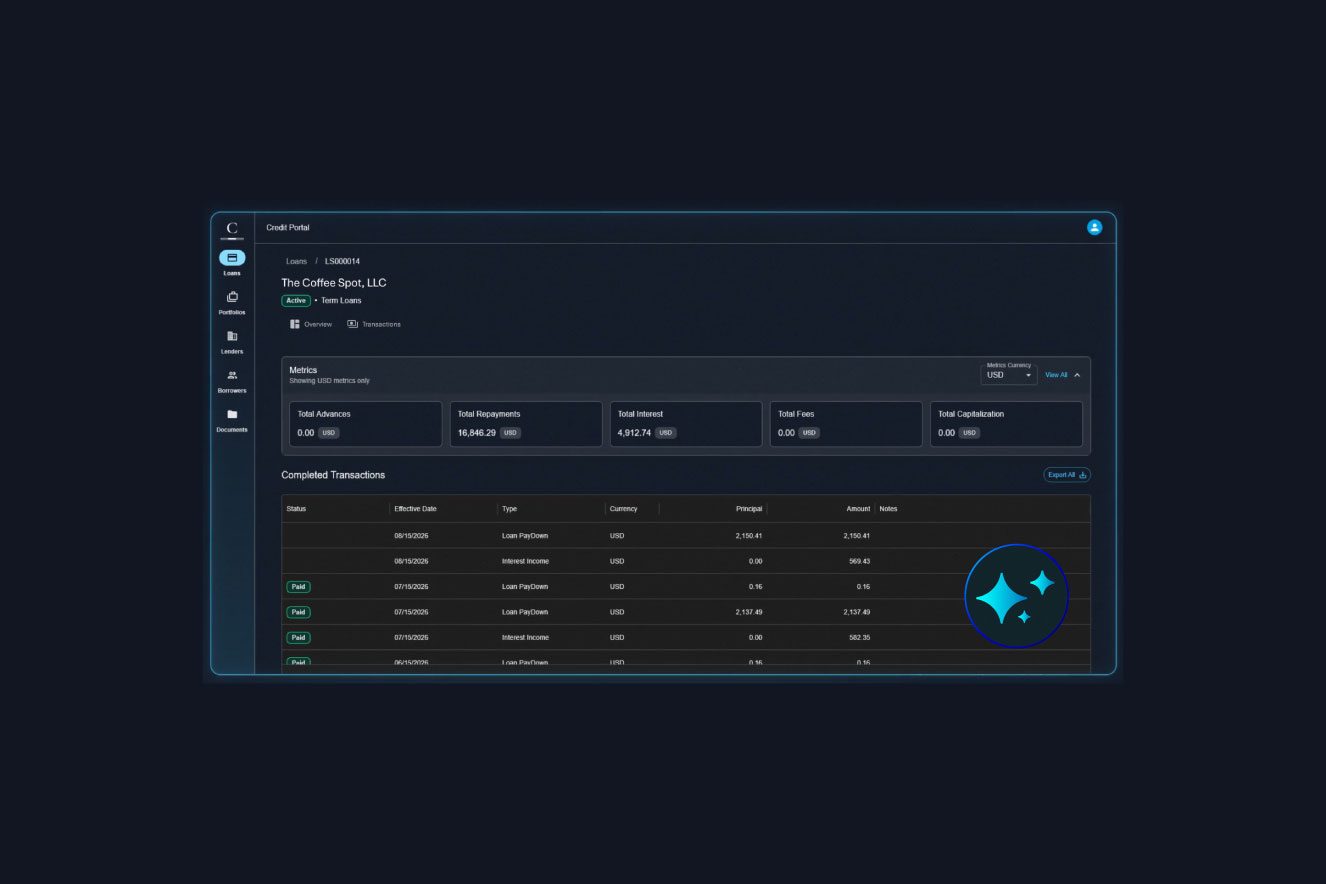Click Completed Transactions heading
The height and width of the screenshot is (884, 1326).
coord(333,475)
